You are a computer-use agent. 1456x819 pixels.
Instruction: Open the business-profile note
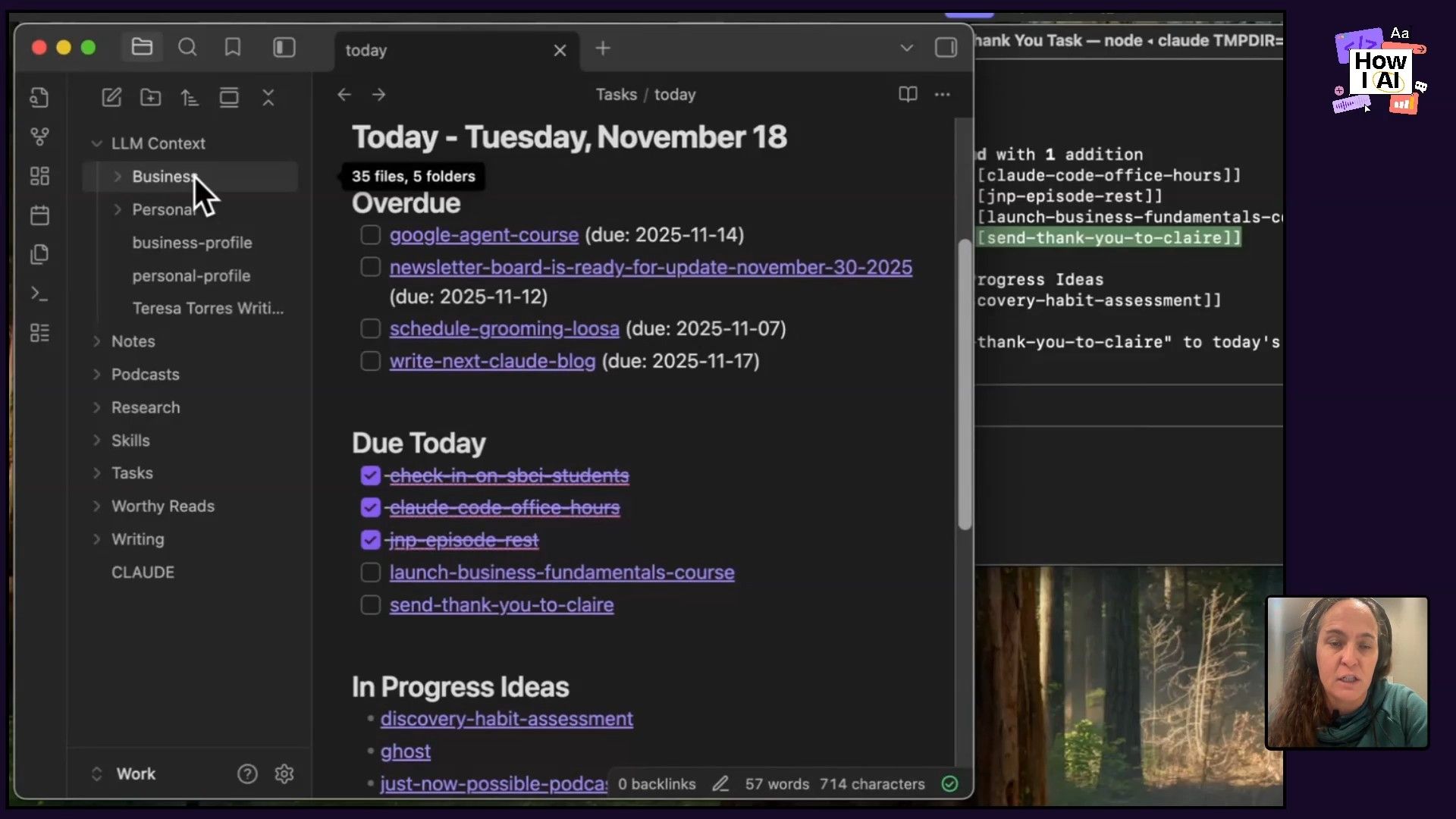[192, 243]
